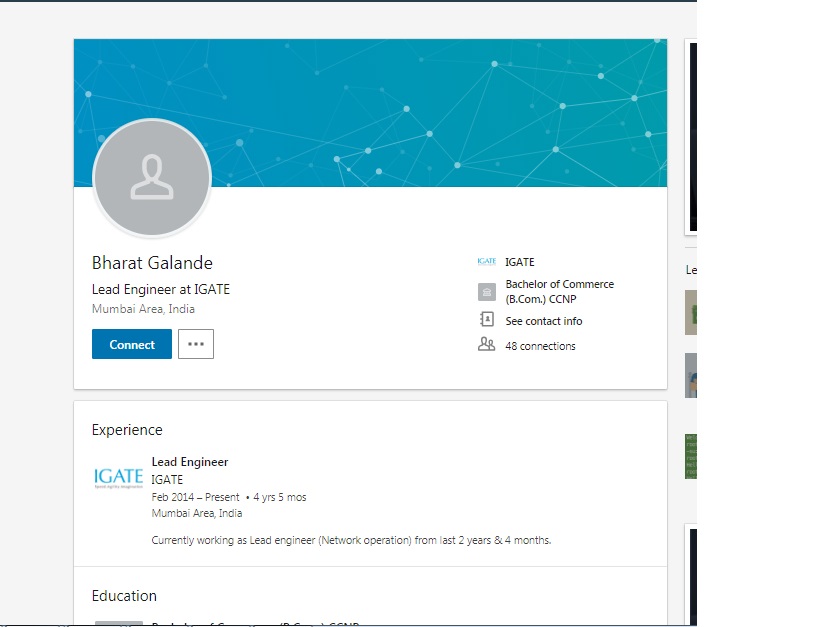Click the contact card icon

tap(487, 319)
